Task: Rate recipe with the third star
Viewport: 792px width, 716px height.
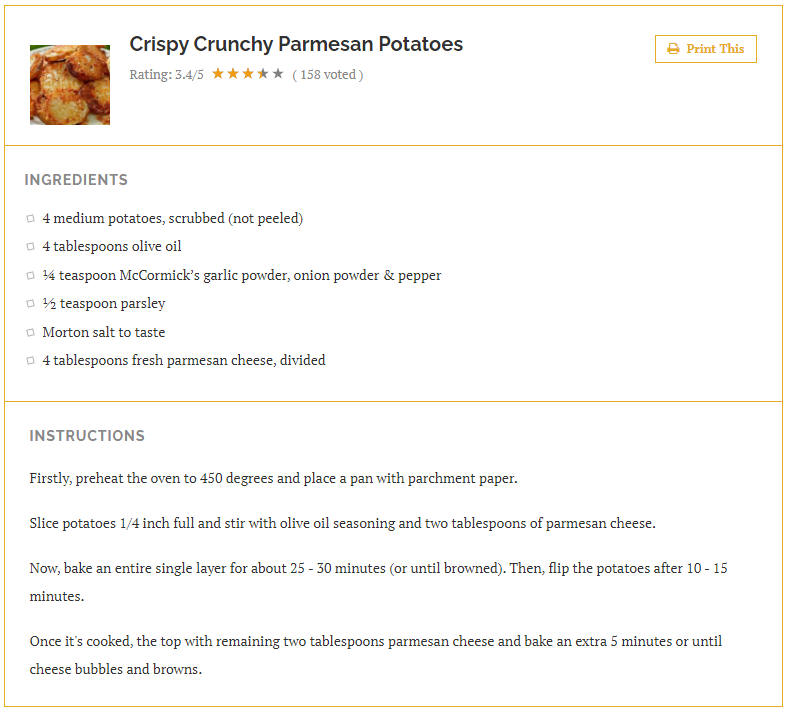Action: tap(248, 74)
